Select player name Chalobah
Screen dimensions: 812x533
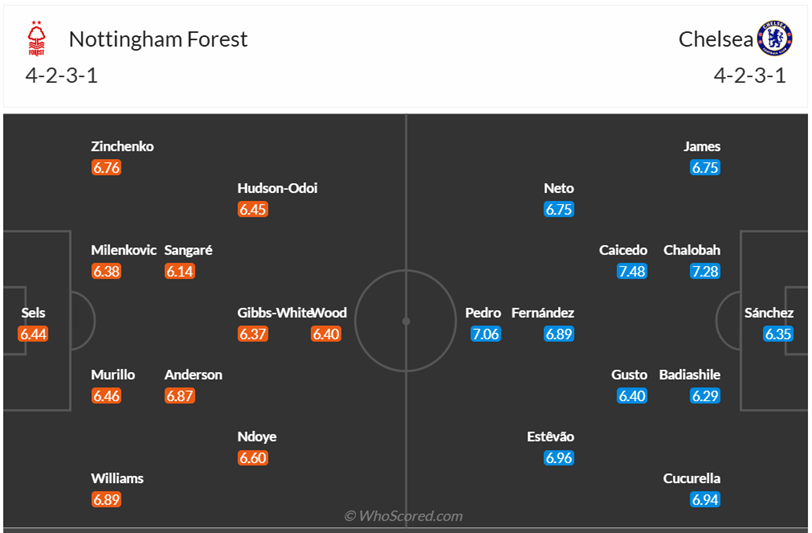click(x=691, y=250)
